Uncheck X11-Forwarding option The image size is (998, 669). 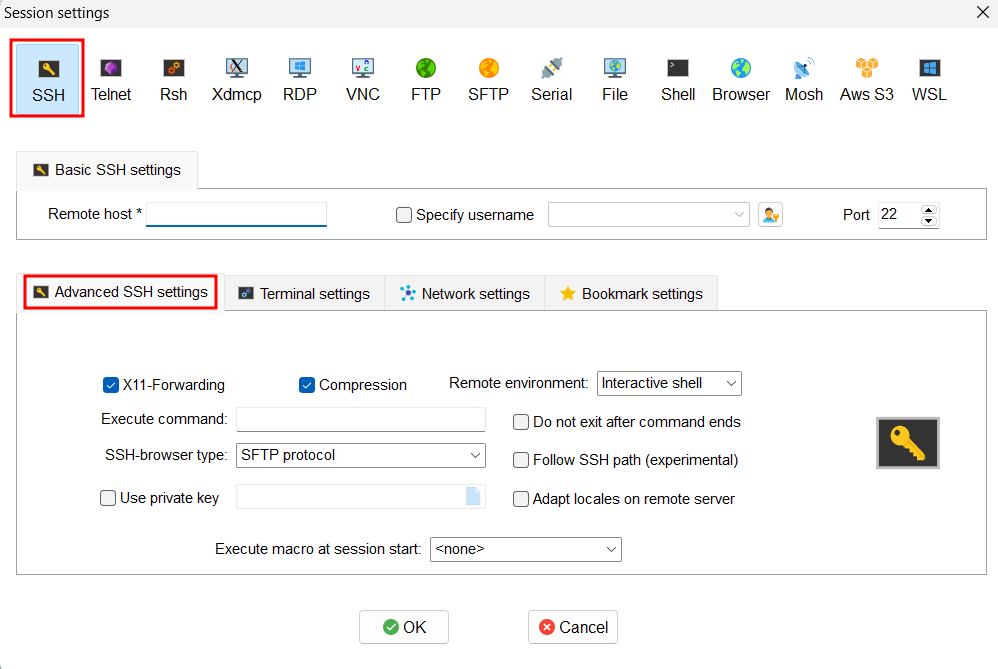pos(111,385)
